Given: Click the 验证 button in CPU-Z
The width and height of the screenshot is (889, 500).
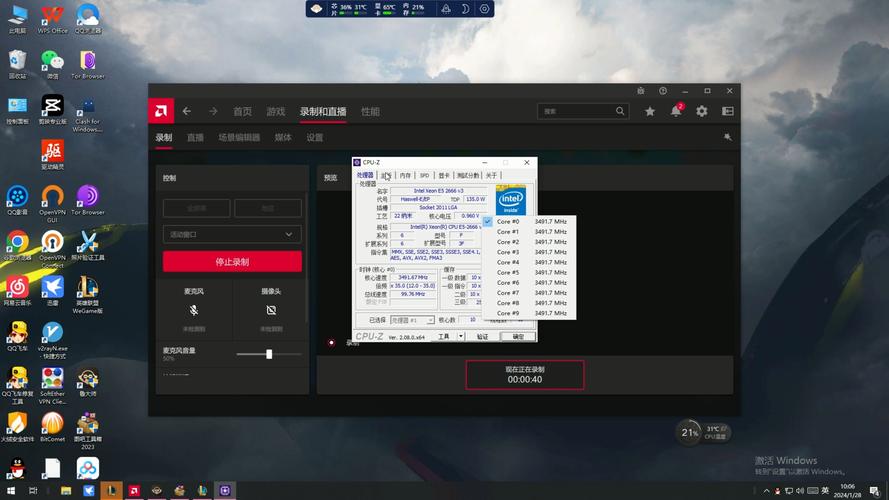Looking at the screenshot, I should click(482, 336).
